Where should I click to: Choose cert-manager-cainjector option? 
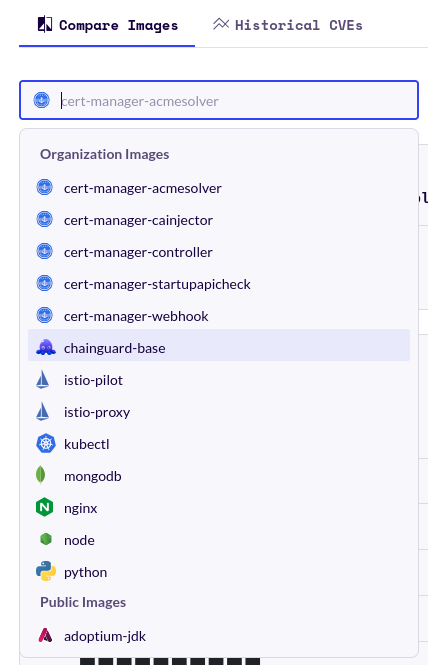pos(219,220)
